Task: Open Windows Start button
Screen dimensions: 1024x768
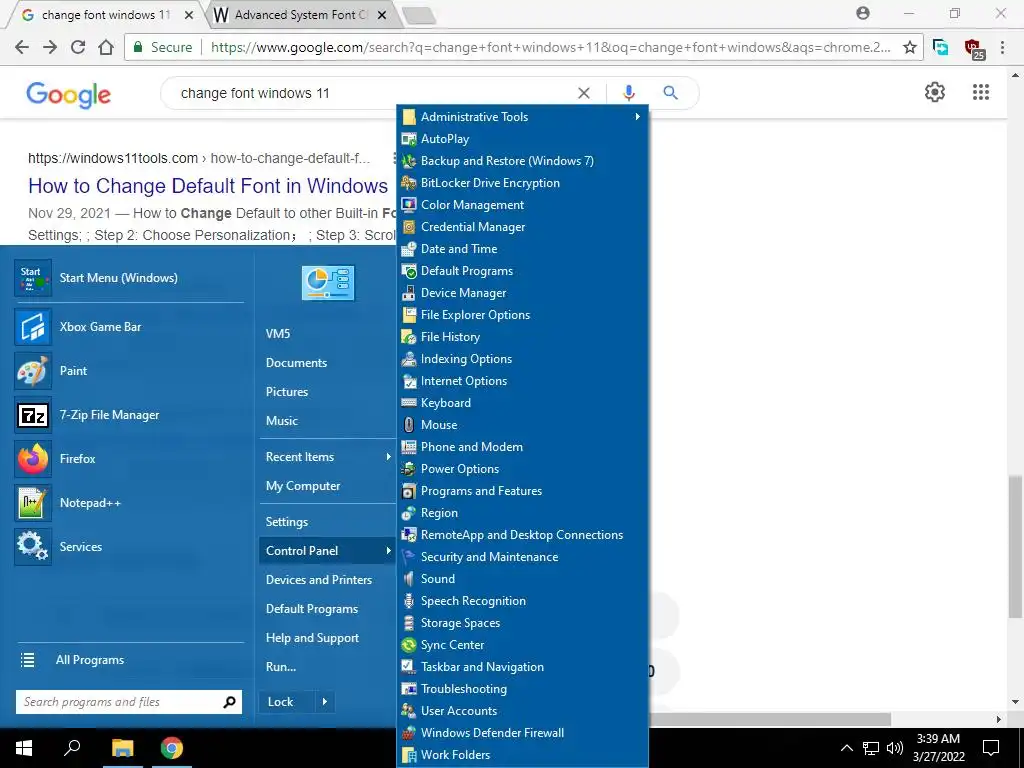Action: pos(24,748)
